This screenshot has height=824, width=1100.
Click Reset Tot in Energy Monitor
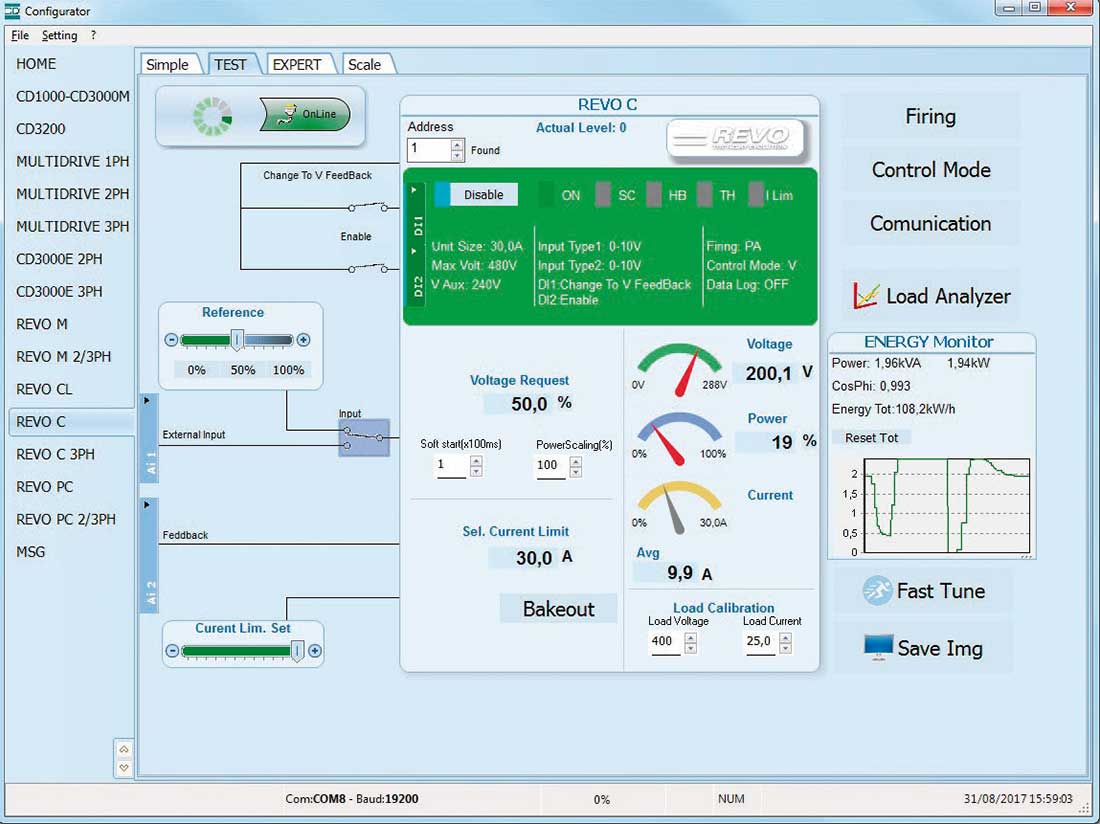click(x=871, y=438)
